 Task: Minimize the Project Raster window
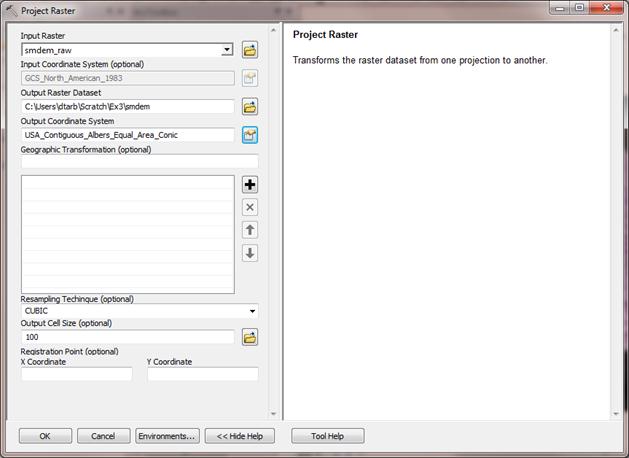point(560,8)
